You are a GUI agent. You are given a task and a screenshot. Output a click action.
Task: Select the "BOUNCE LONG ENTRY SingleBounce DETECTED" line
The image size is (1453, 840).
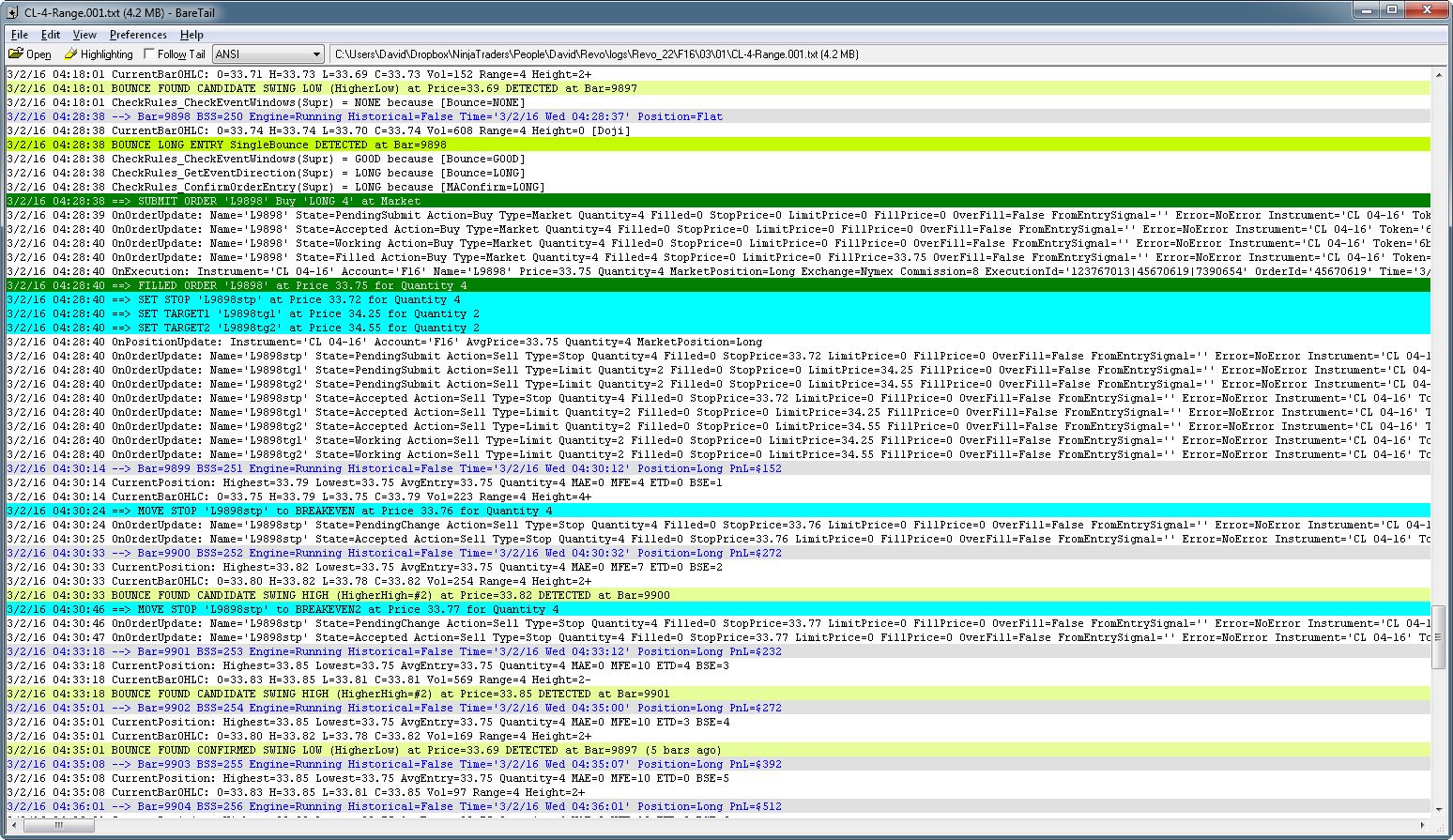point(718,145)
